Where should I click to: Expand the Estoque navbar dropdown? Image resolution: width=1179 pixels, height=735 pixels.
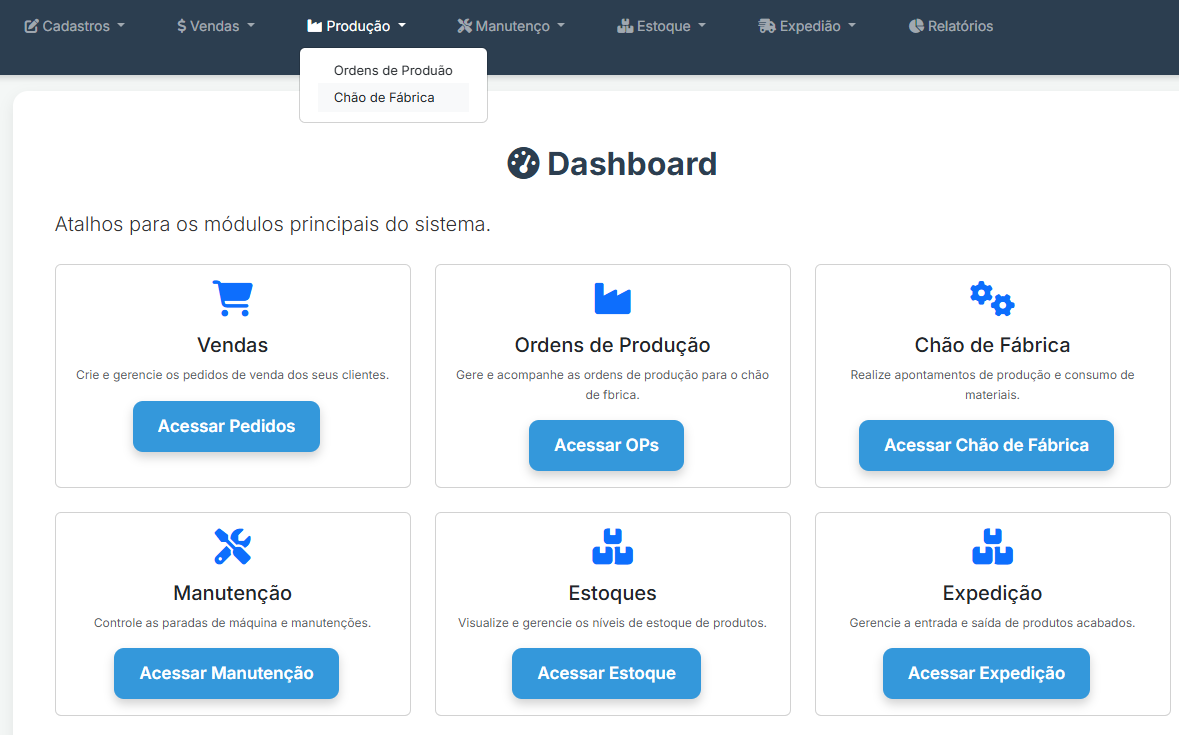662,26
